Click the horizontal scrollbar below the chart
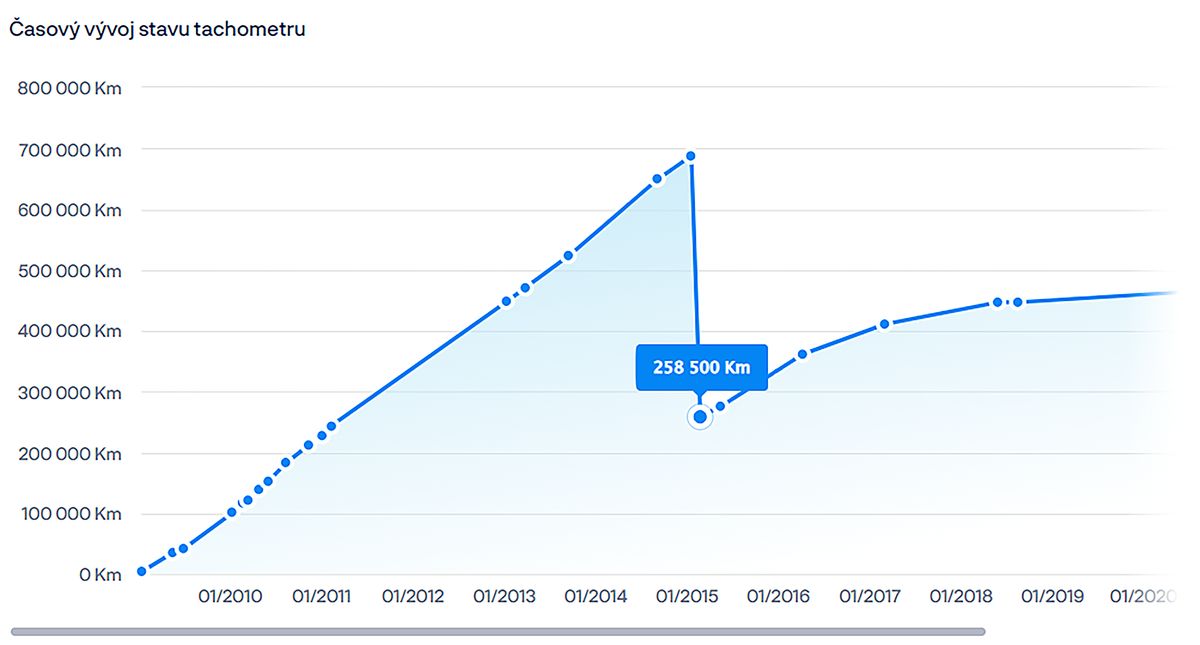 coord(497,632)
